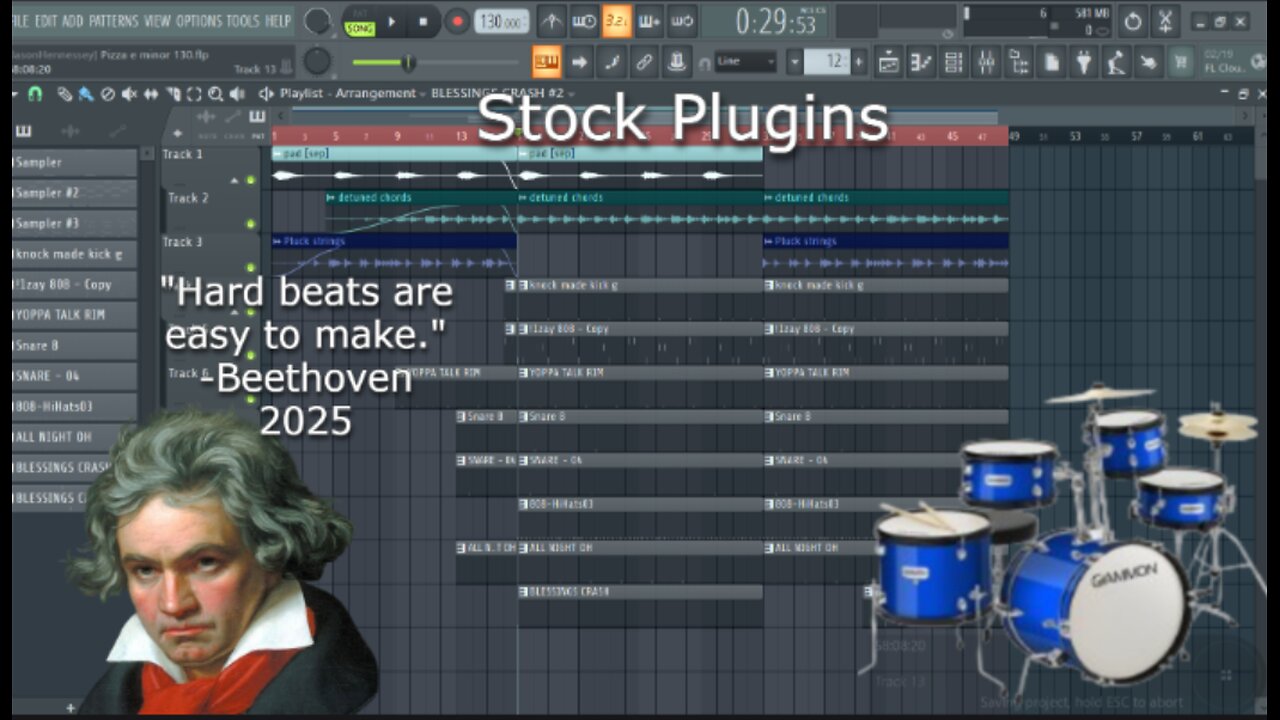Image resolution: width=1280 pixels, height=720 pixels.
Task: Select the Slice tool in playlist toolbar
Action: coord(173,94)
